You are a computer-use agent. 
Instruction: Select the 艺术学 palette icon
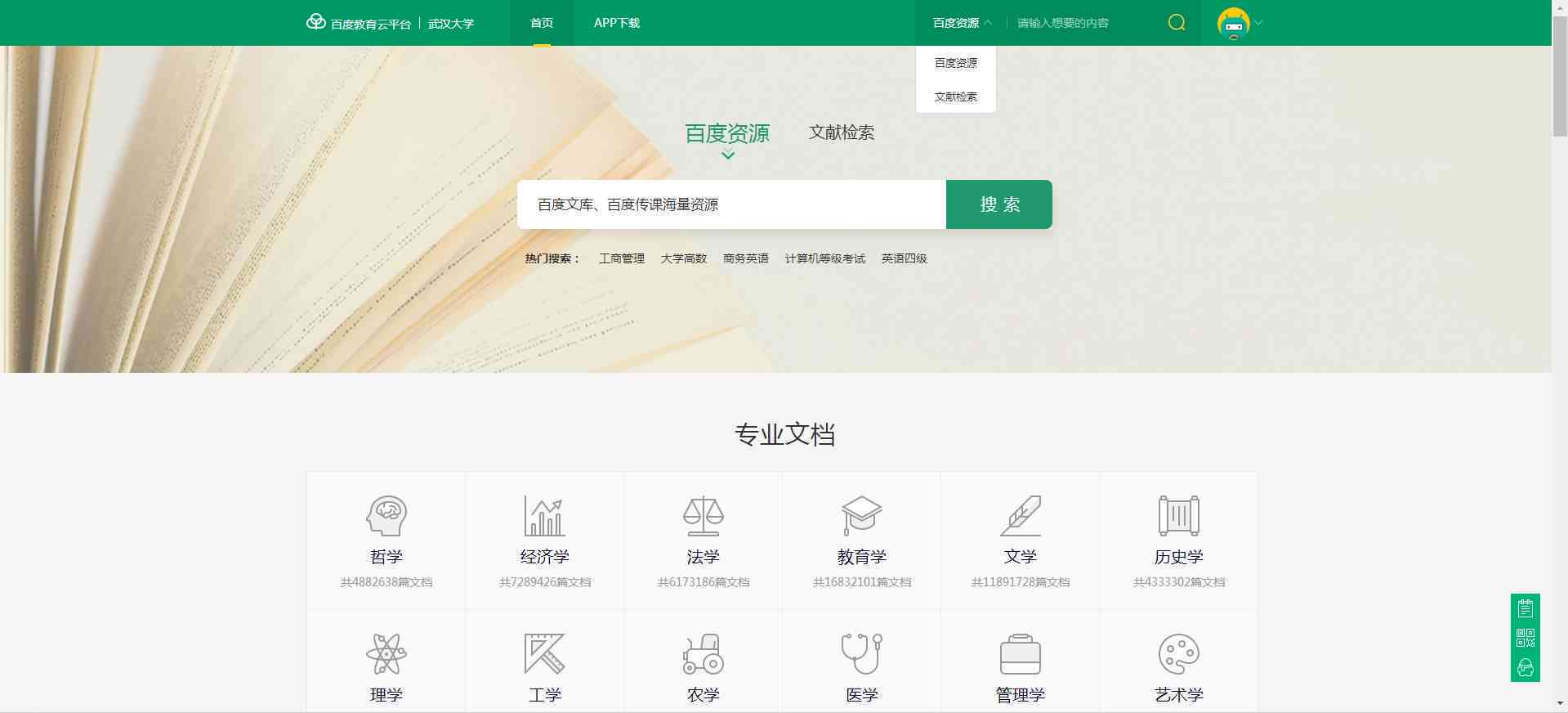coord(1179,653)
